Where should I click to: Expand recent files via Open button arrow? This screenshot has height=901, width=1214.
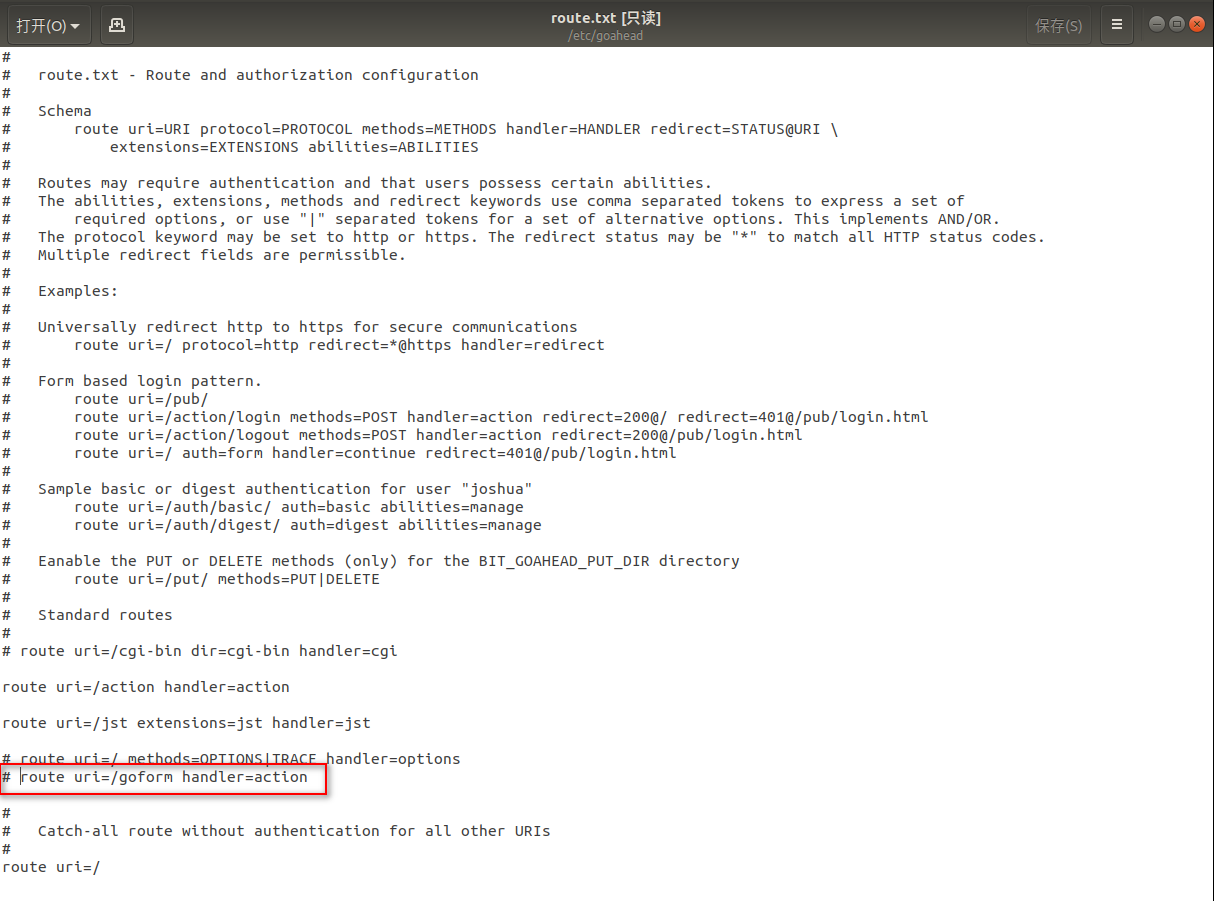click(x=73, y=24)
